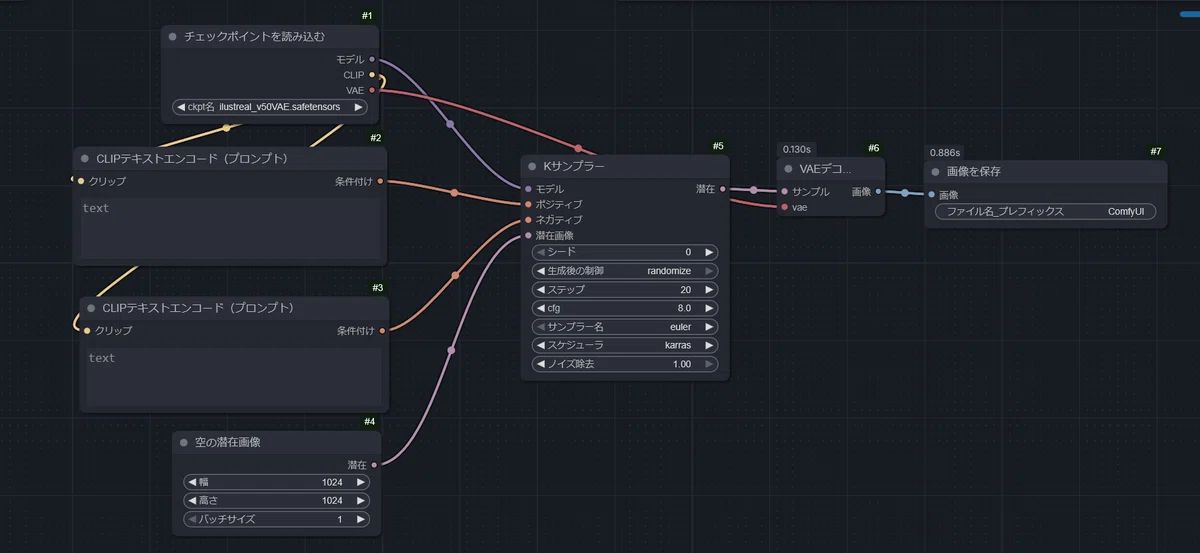This screenshot has height=553, width=1200.
Task: Click the モデル input port on Kサンプラー
Action: pos(528,189)
